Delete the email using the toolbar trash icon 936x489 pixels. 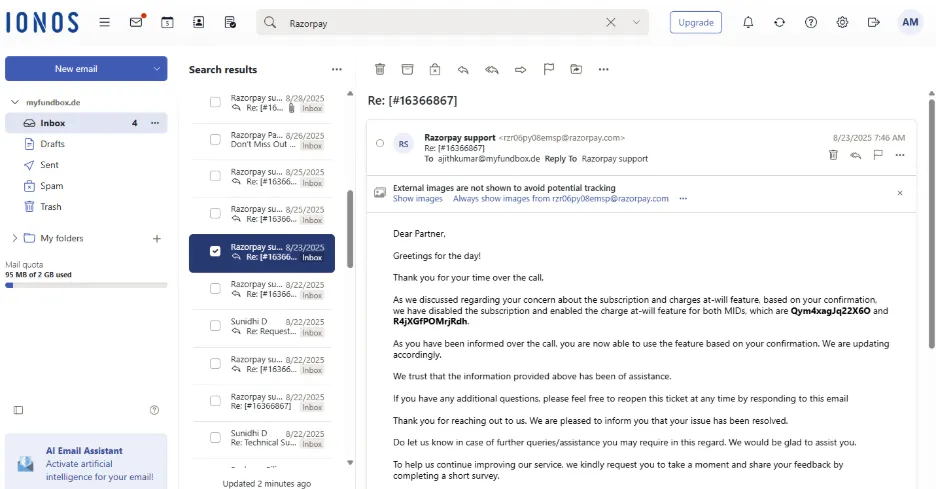380,69
